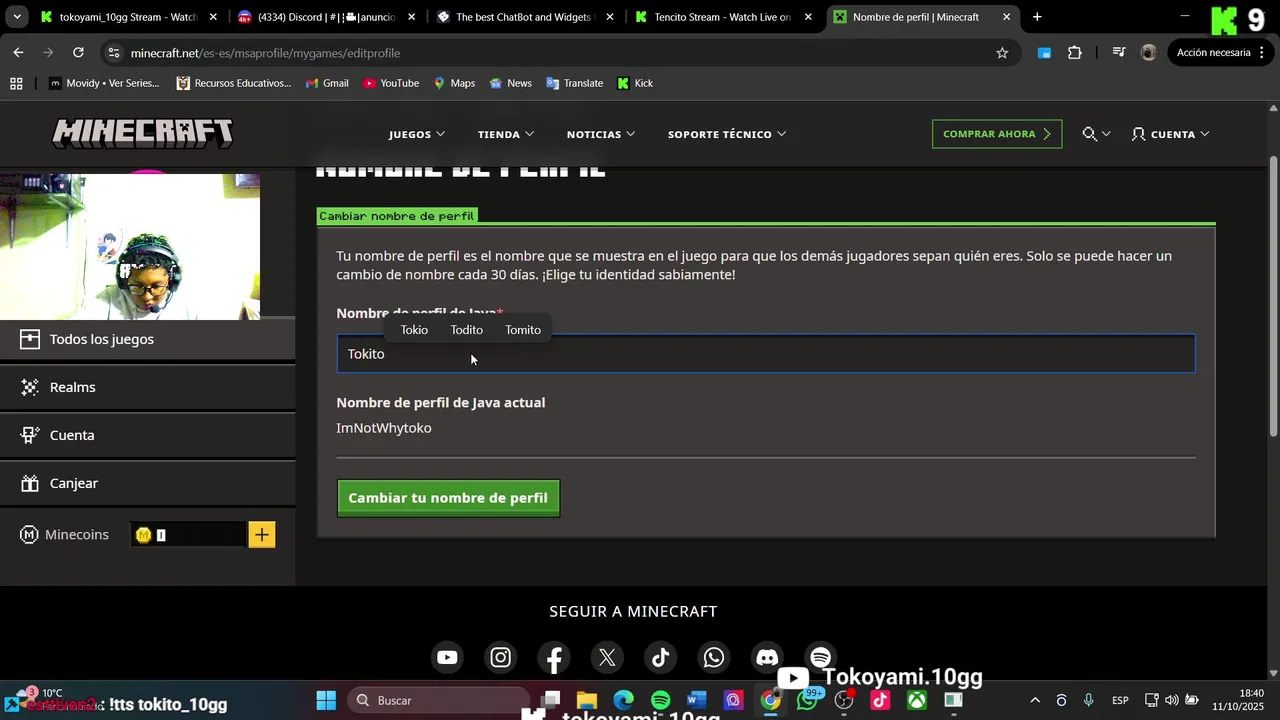Reload the page
Screen dimensions: 1280x720
pyautogui.click(x=78, y=53)
